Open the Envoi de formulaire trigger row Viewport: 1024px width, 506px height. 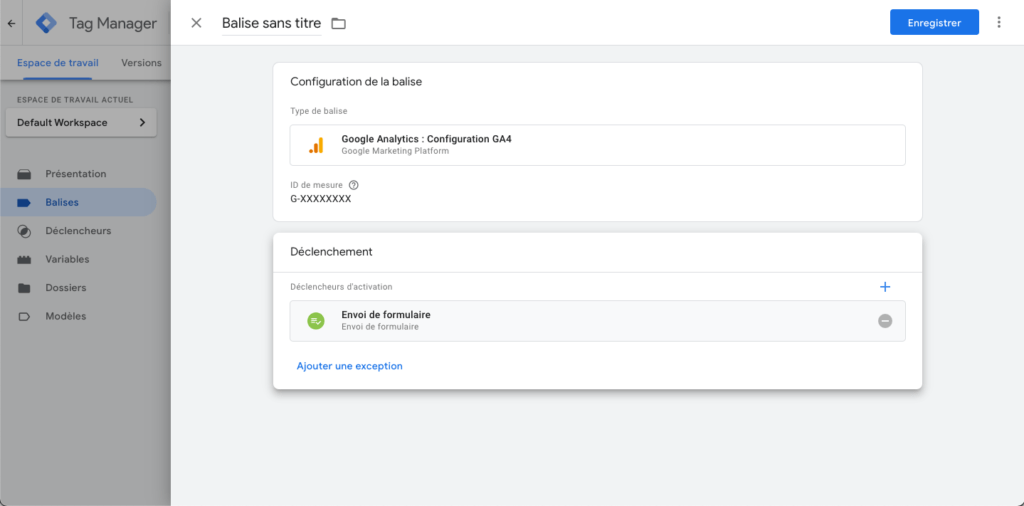pos(598,321)
